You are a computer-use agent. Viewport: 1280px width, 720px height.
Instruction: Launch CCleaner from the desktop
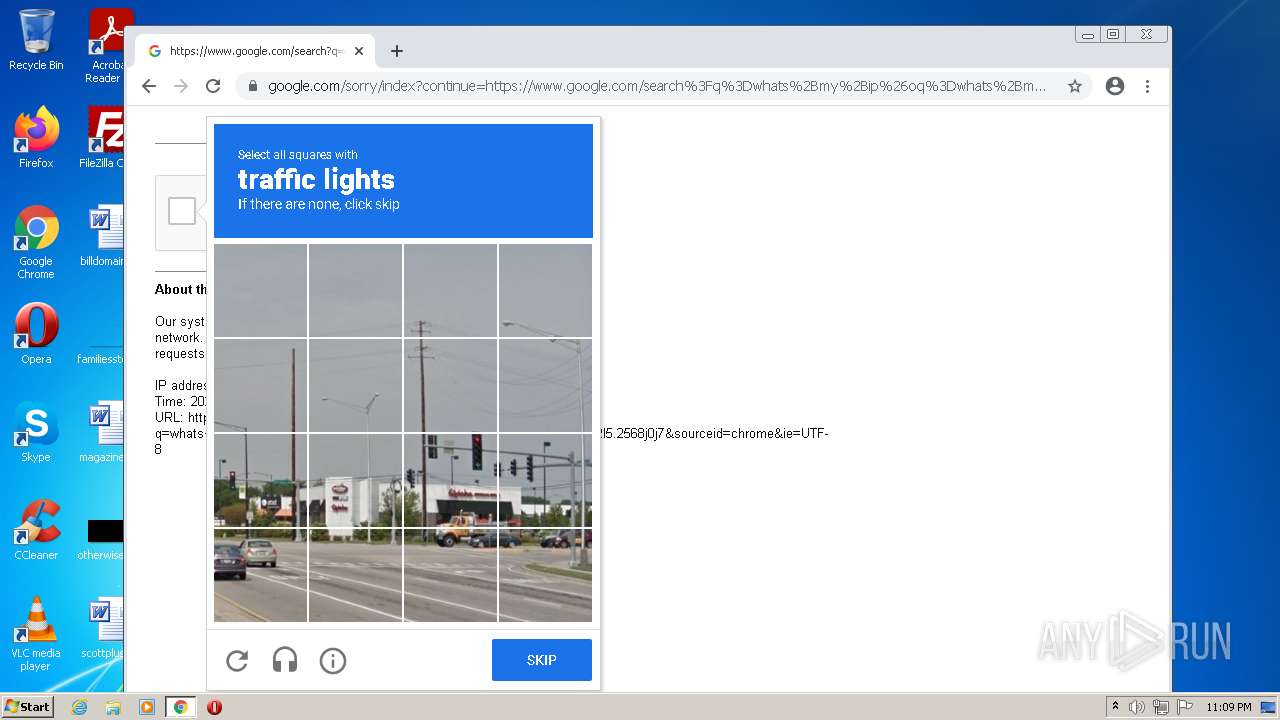(36, 530)
